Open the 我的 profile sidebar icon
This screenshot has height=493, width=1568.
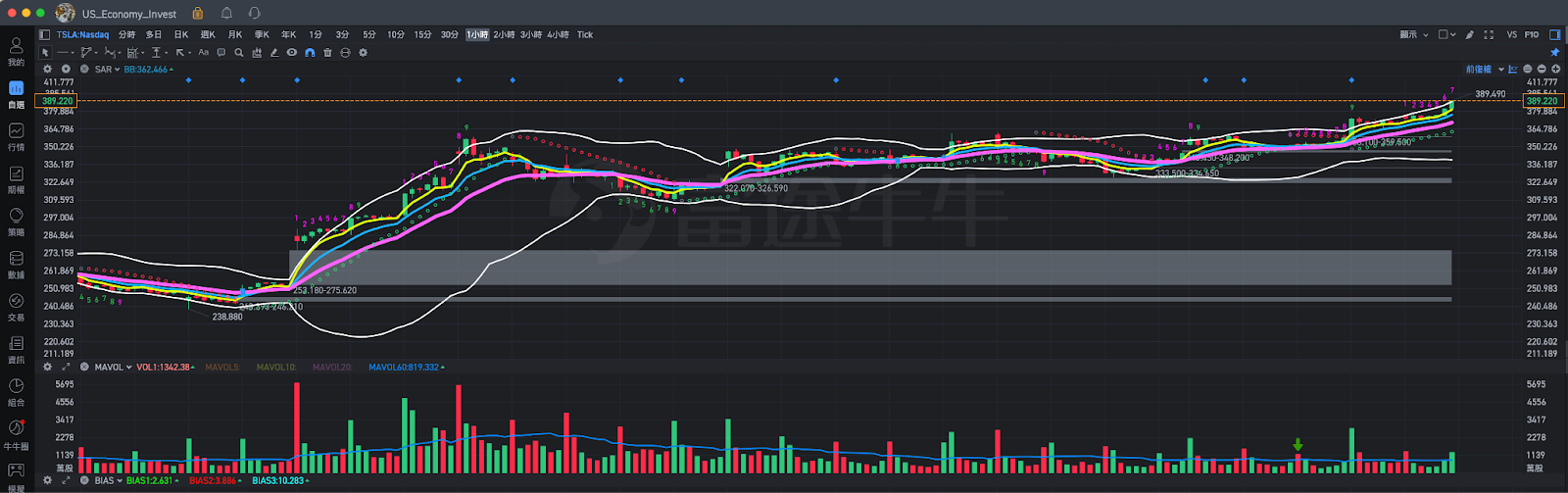16,51
